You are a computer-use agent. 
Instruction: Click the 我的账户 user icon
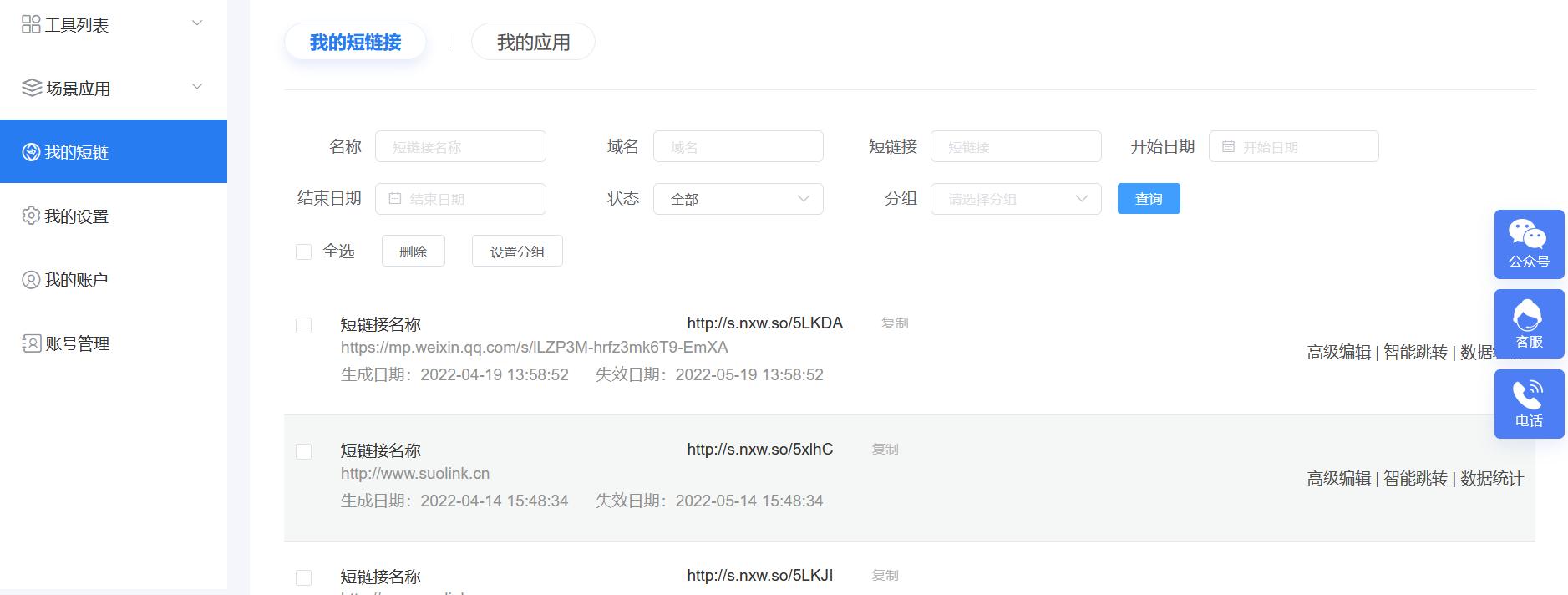[x=31, y=280]
